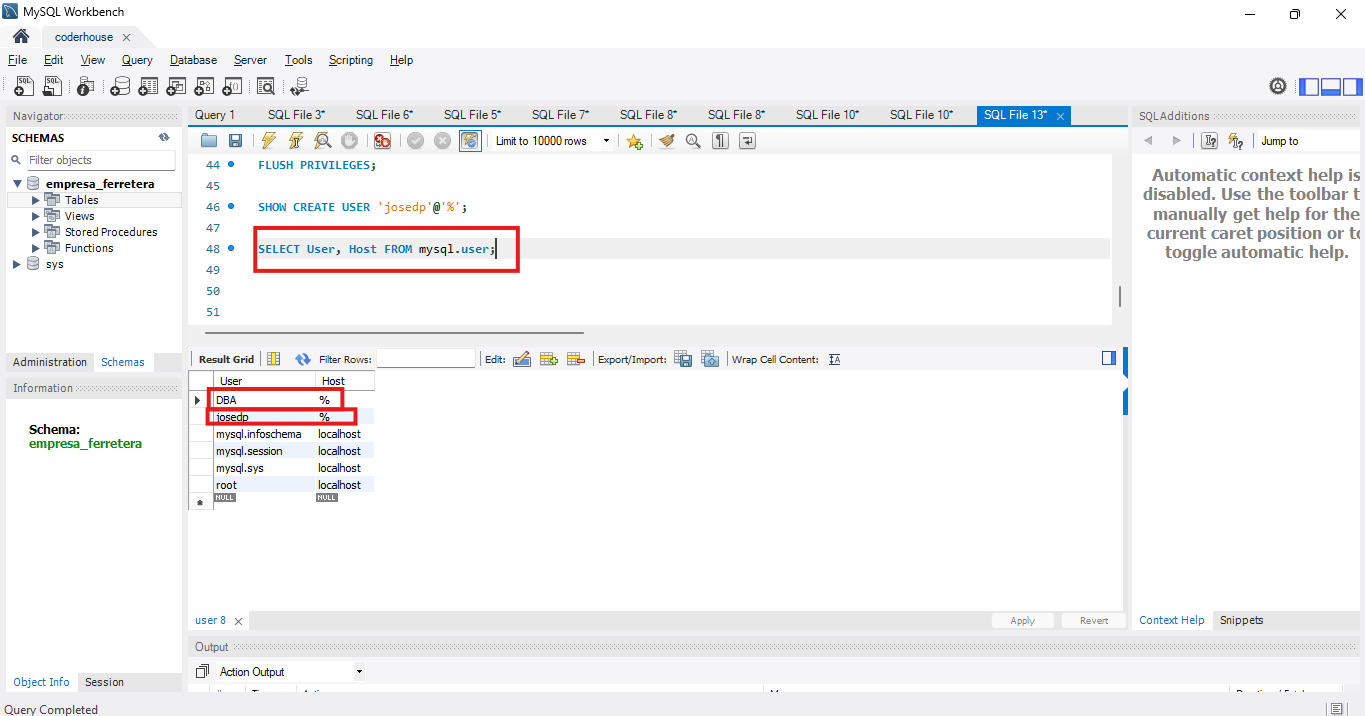Rollback the transaction X icon
Viewport: 1365px width, 716px height.
pos(442,141)
